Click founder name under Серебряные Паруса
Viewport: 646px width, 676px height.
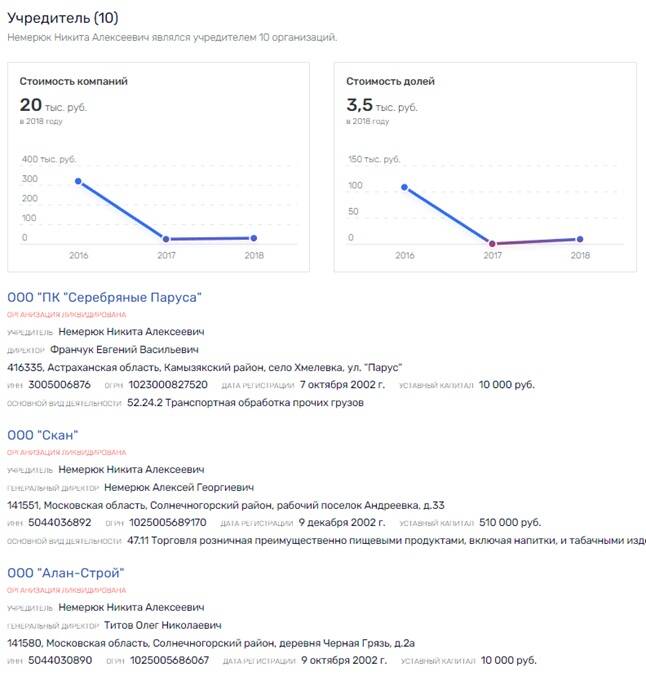coord(131,331)
